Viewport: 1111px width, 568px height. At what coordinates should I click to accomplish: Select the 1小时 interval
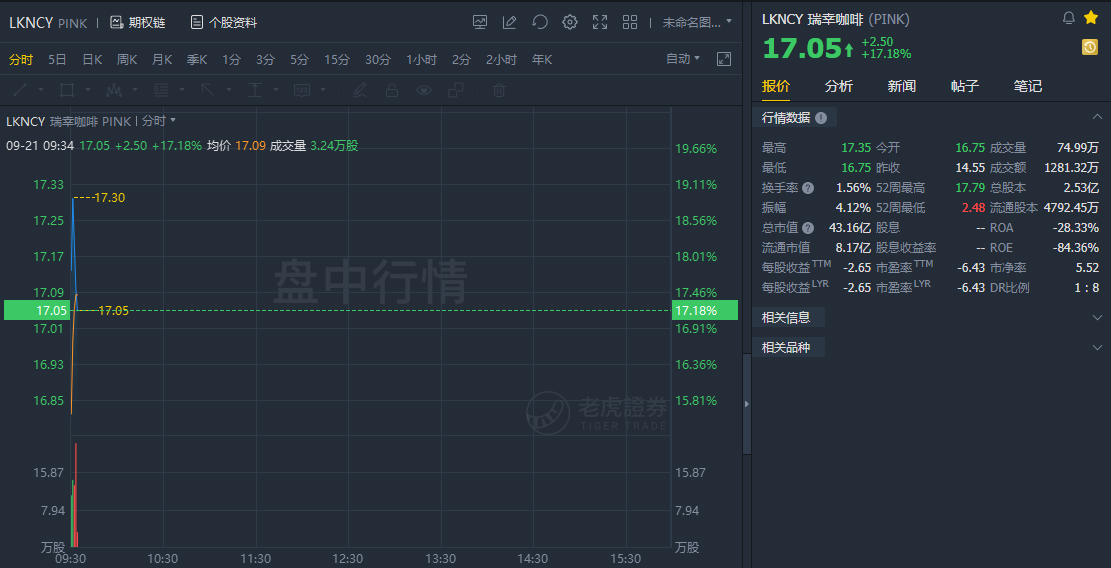(x=422, y=59)
